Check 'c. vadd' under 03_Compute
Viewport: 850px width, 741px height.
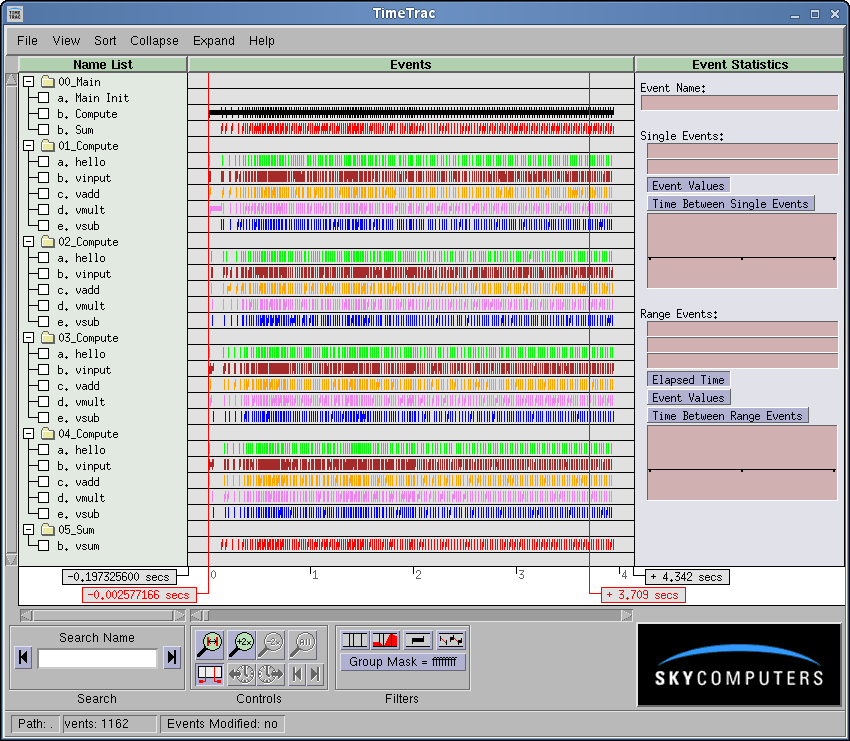click(x=44, y=386)
